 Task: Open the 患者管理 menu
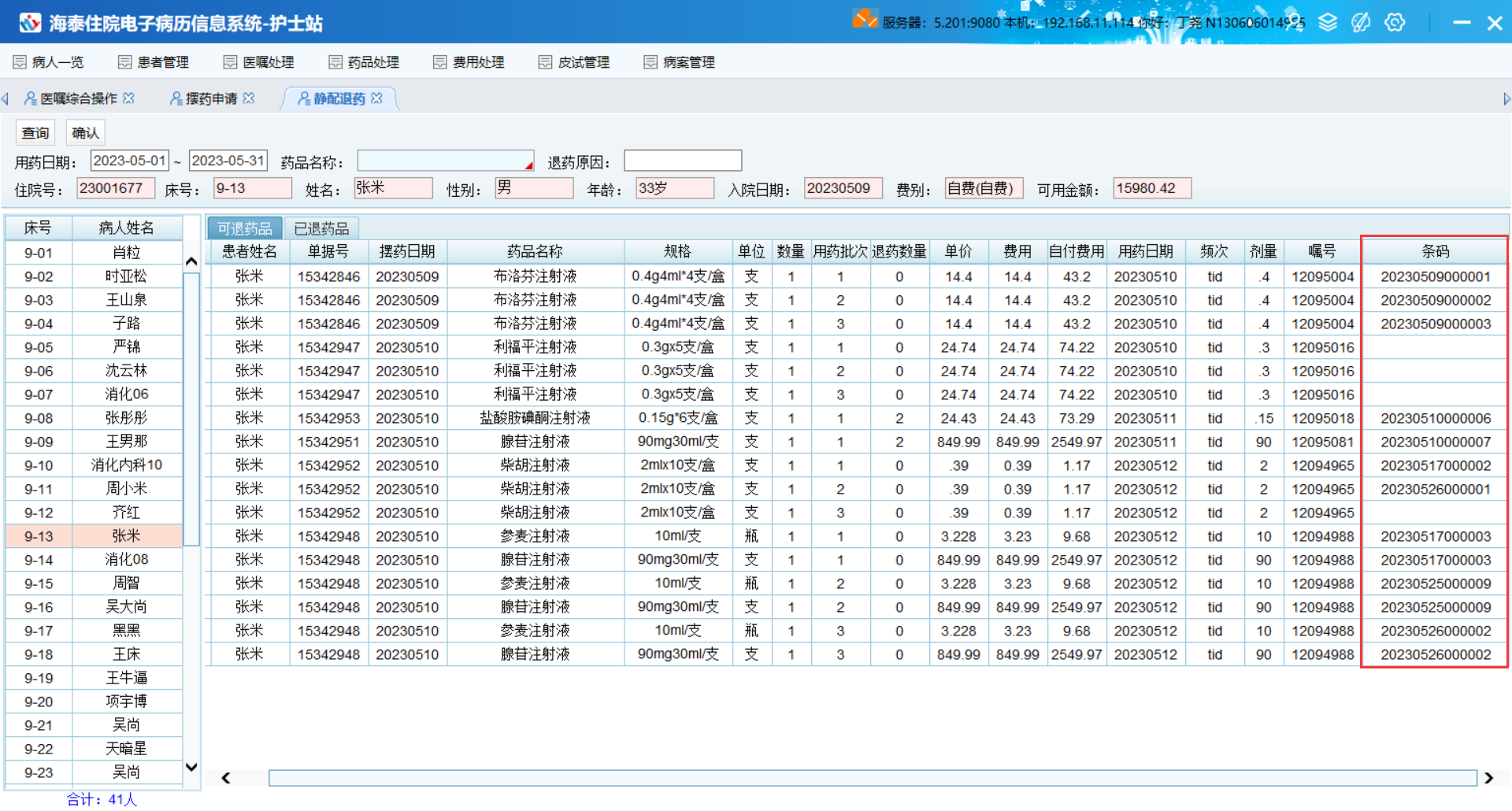coord(154,62)
